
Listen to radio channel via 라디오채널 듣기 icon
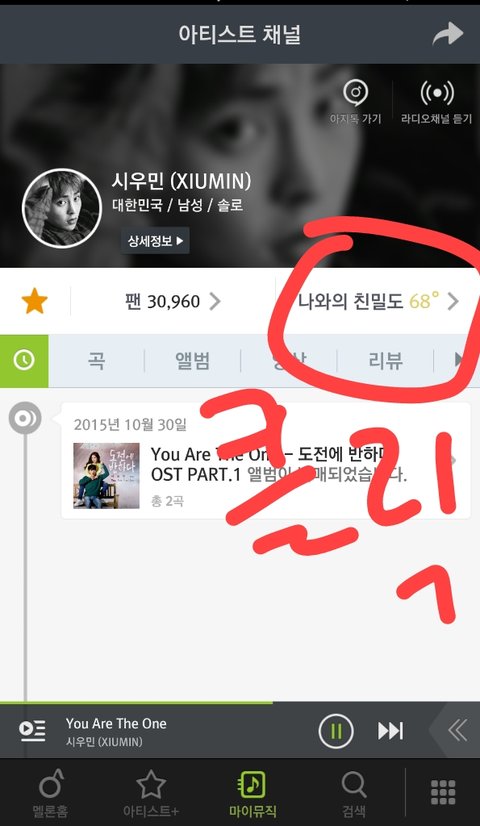pos(436,101)
